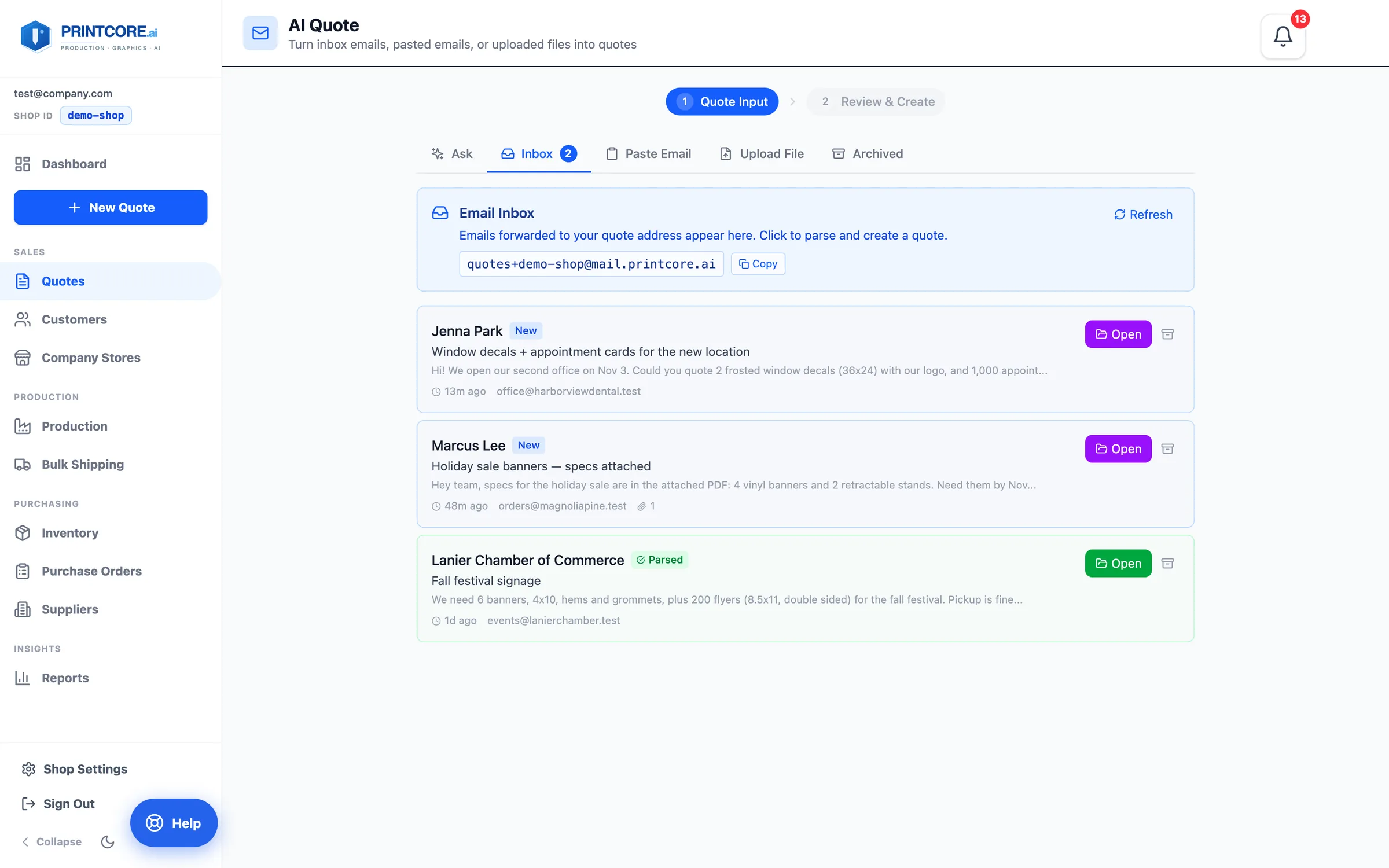Select the Quote Input step

click(x=722, y=101)
